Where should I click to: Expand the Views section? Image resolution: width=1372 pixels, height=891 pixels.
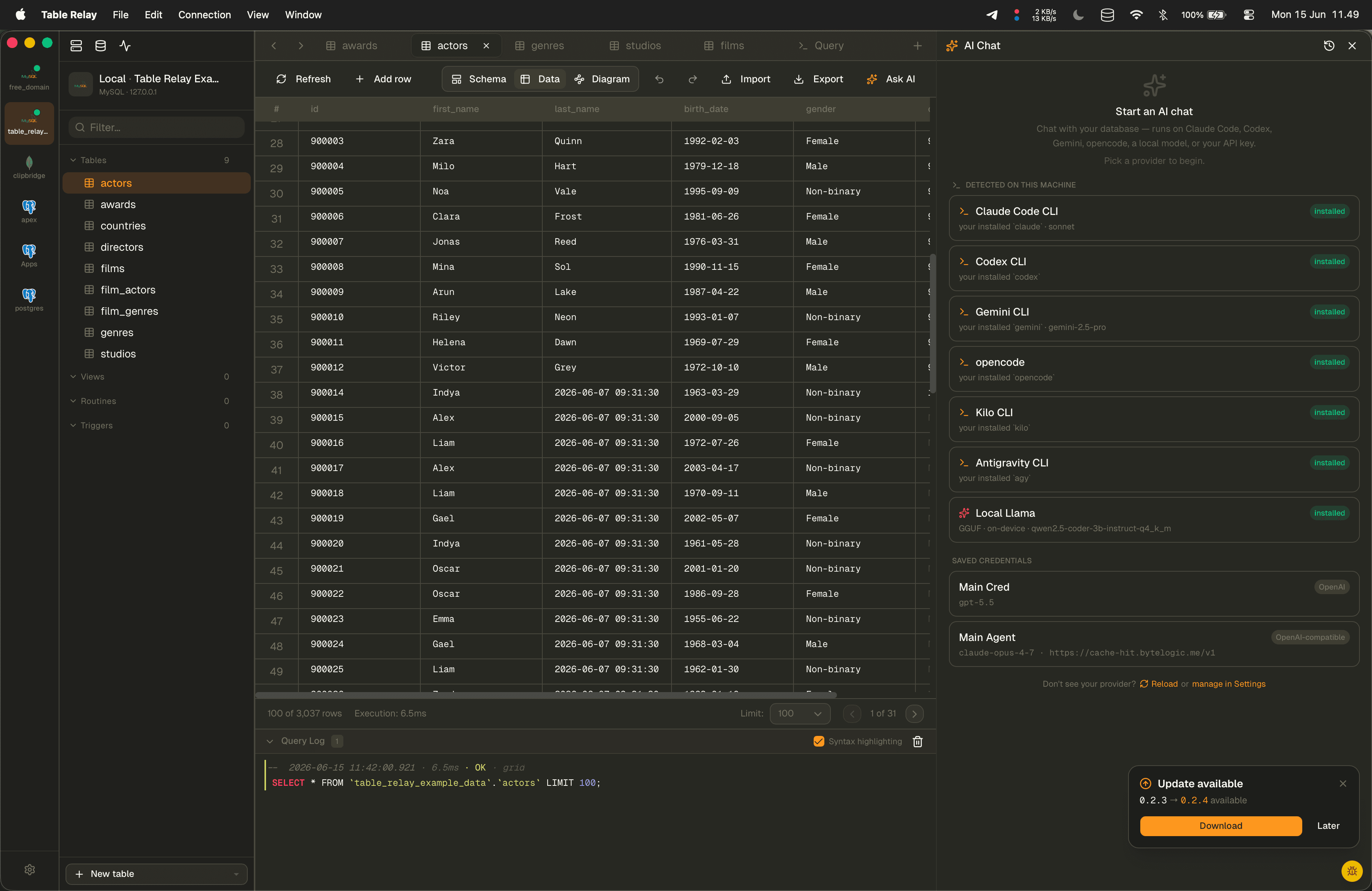[x=73, y=377]
